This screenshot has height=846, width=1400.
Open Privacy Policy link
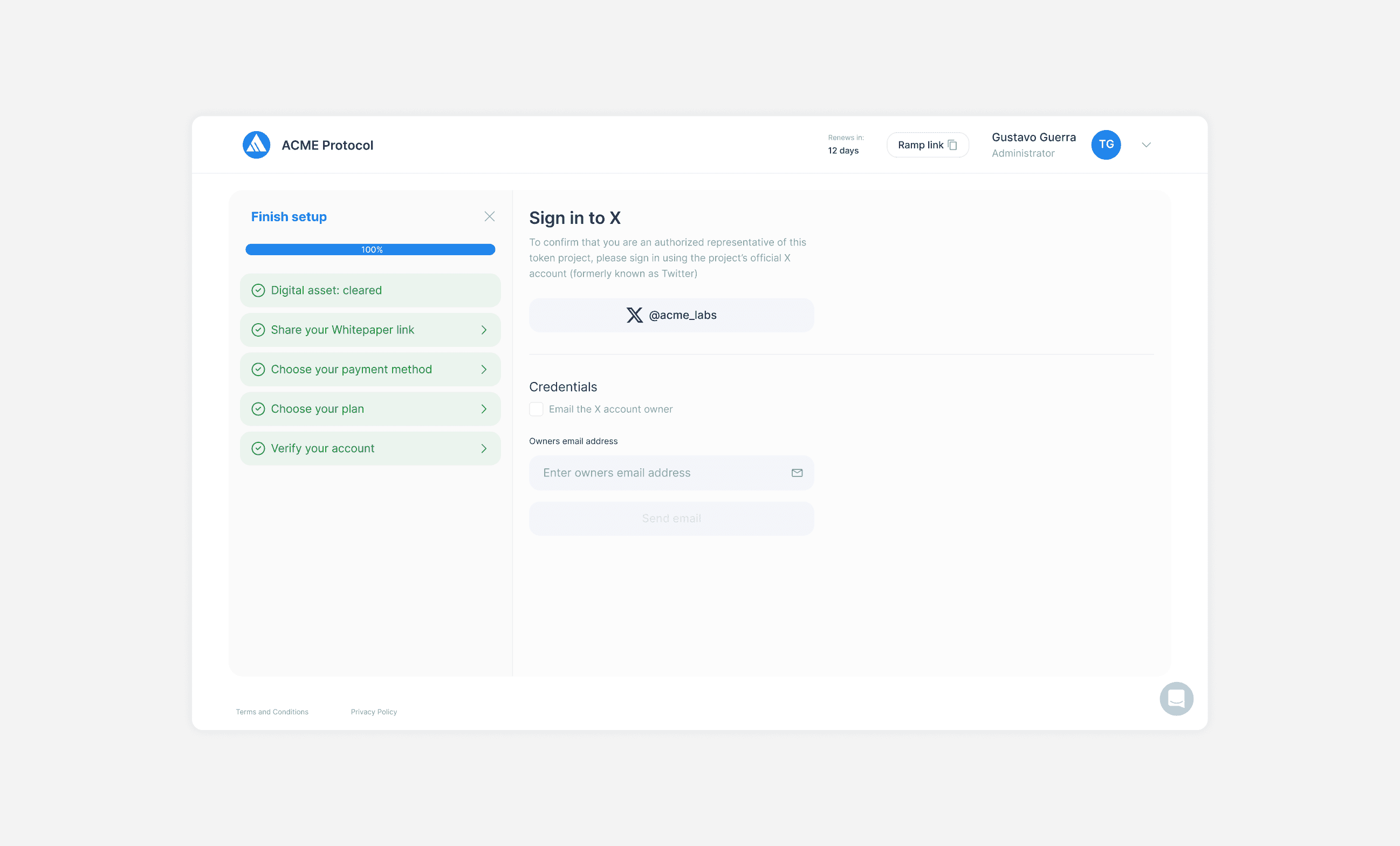click(x=373, y=712)
